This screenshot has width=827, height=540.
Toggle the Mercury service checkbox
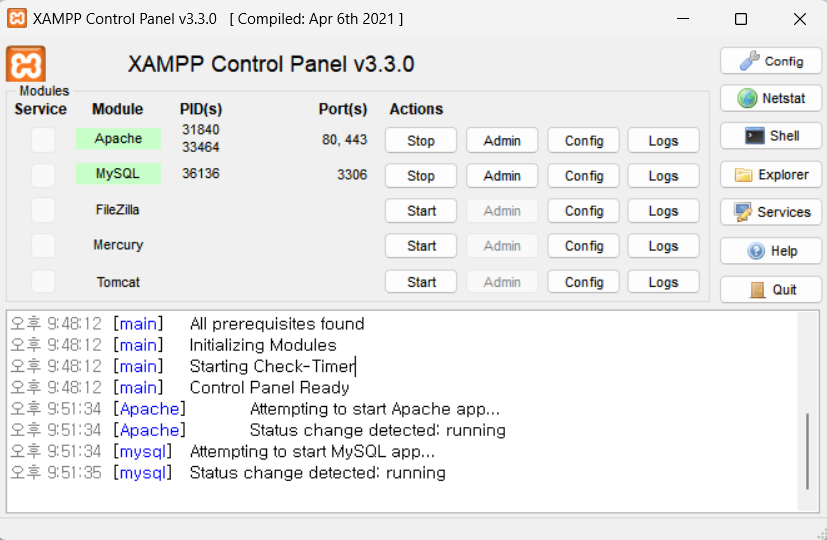(x=43, y=245)
